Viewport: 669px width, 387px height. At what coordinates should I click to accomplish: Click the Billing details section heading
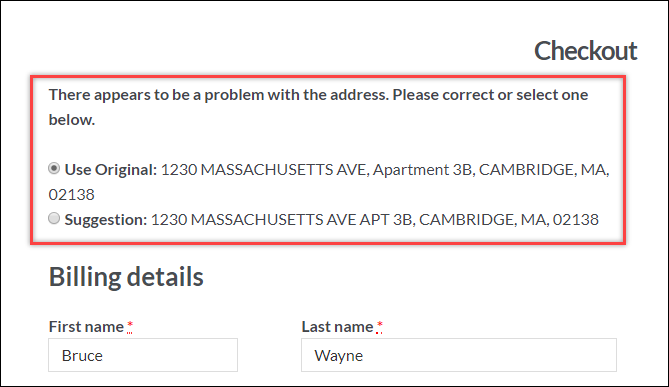pyautogui.click(x=126, y=277)
